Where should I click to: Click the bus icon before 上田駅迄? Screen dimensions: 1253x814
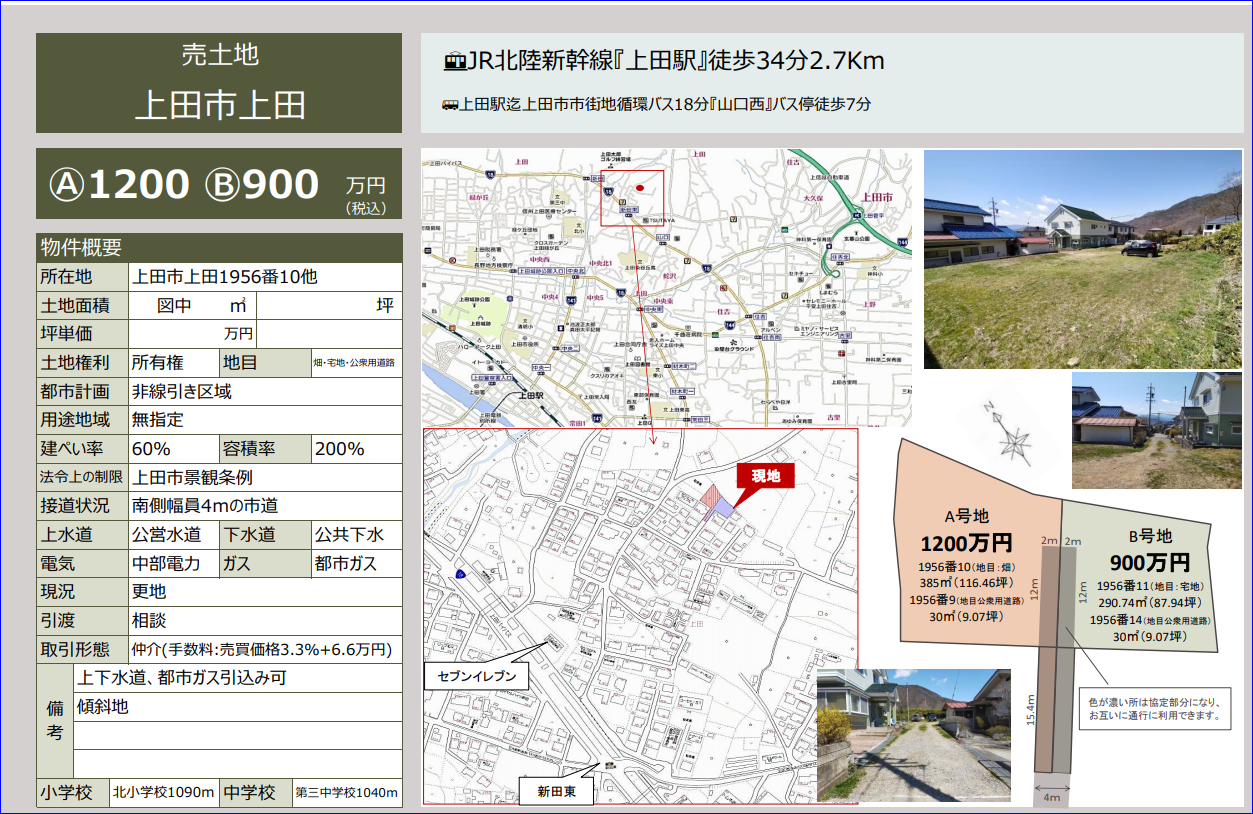449,104
